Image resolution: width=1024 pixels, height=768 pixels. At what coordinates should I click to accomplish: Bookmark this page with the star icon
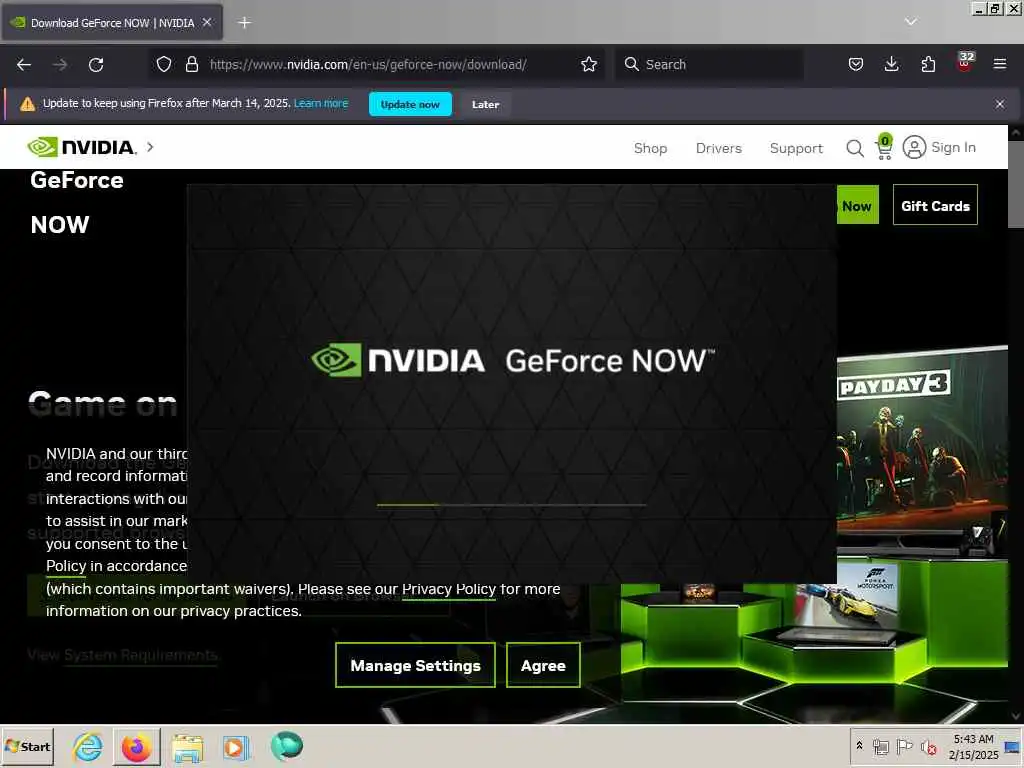(588, 65)
